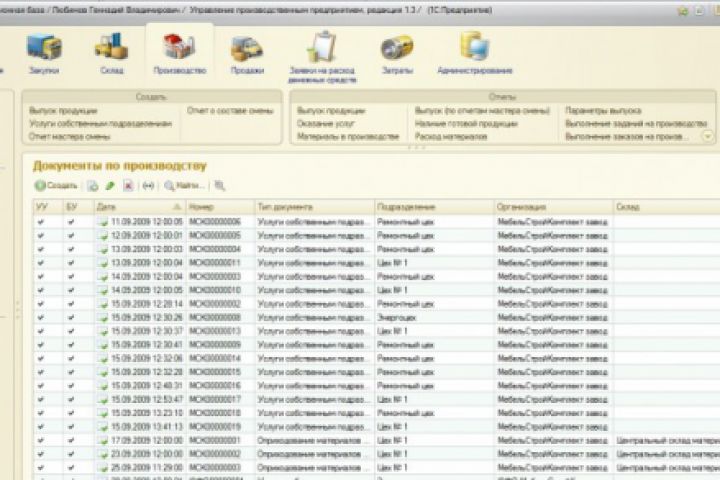Click Услуги собственным подразделениям link
This screenshot has width=720, height=480.
(x=101, y=124)
